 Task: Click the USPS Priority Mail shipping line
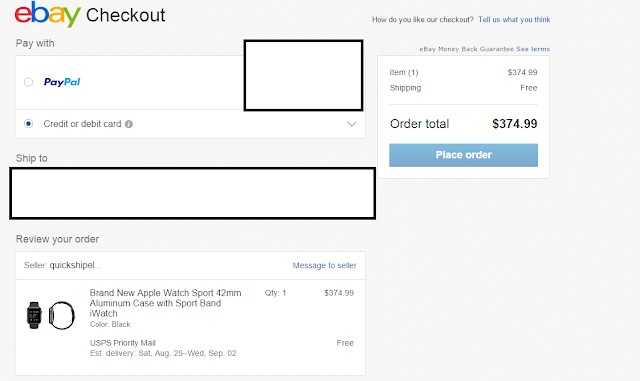(123, 343)
